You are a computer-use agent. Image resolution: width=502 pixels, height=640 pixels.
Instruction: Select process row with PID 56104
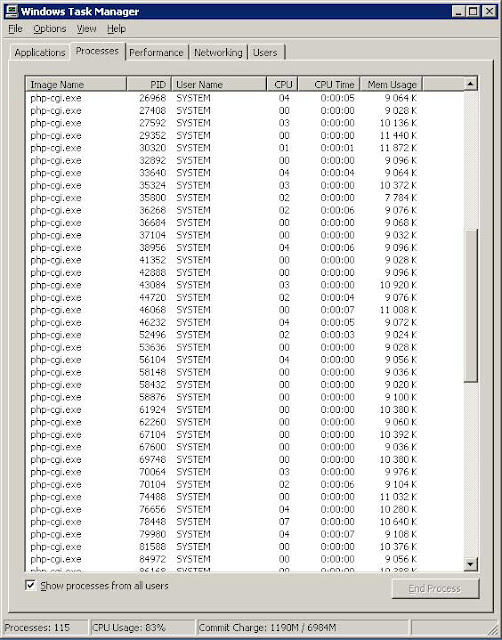coord(245,360)
